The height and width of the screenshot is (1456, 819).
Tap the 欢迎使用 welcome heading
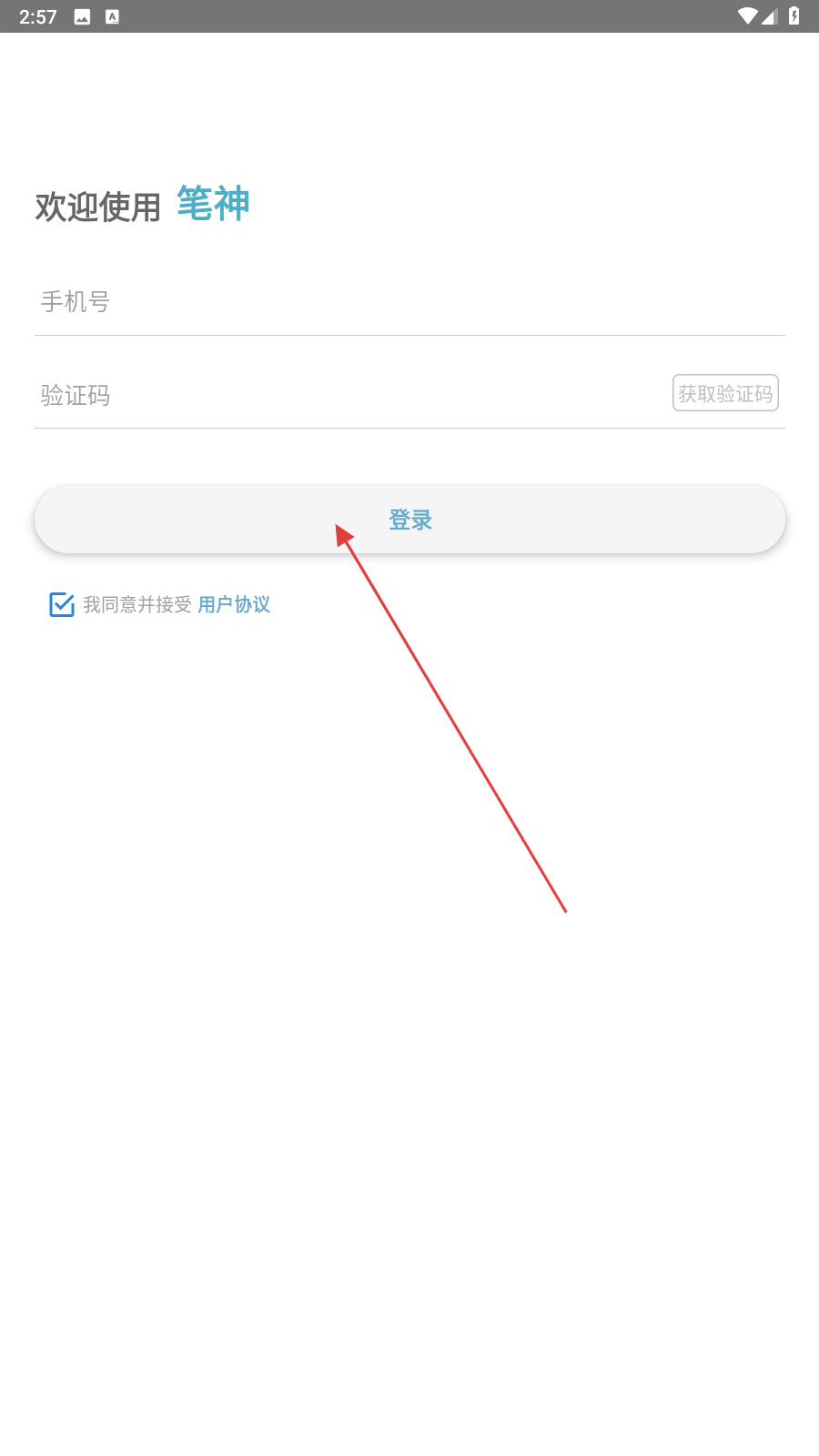pyautogui.click(x=98, y=207)
